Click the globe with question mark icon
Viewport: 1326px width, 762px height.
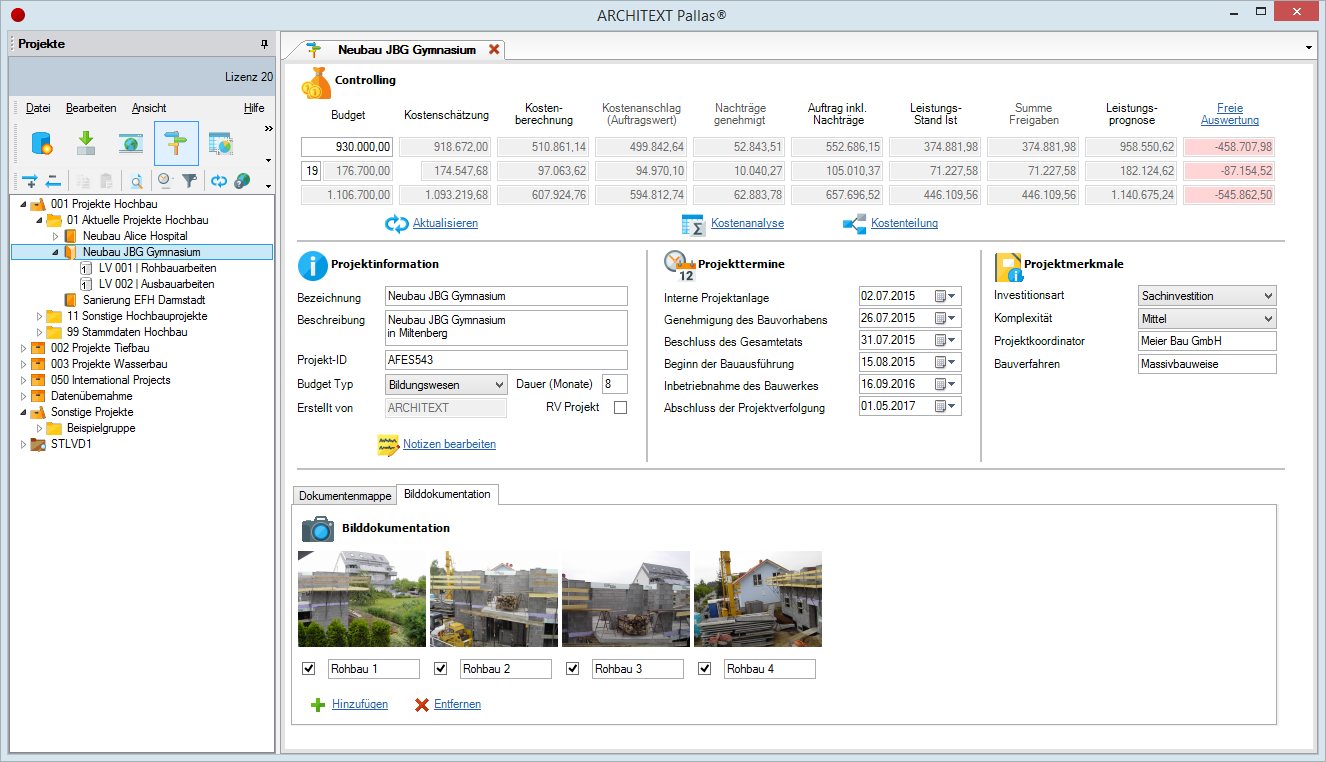(242, 181)
